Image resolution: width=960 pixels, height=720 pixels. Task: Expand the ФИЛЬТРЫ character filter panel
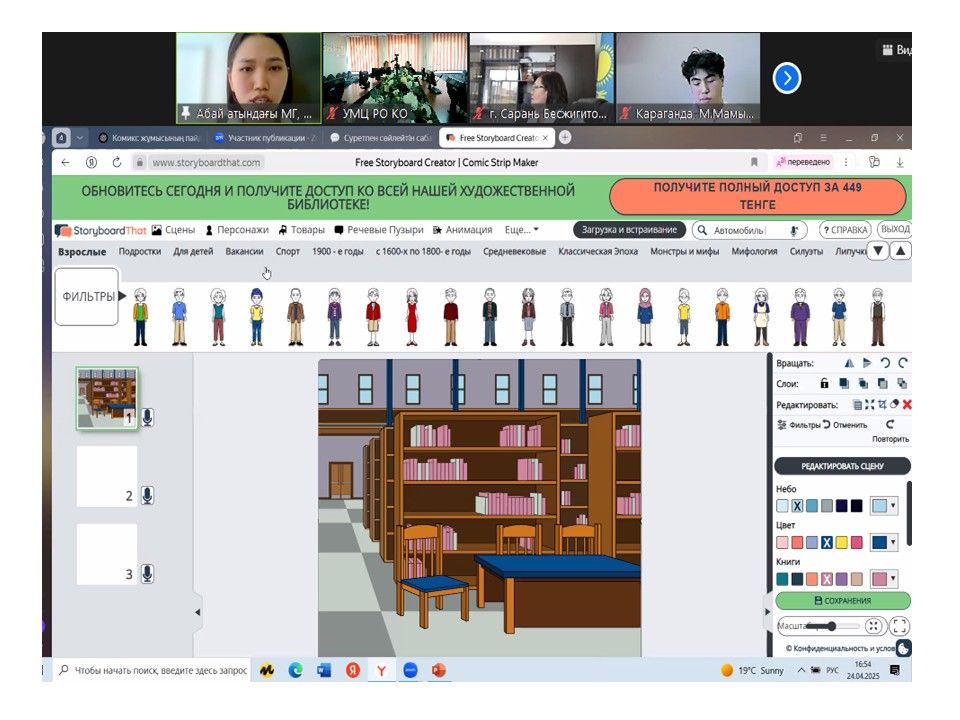coord(86,296)
